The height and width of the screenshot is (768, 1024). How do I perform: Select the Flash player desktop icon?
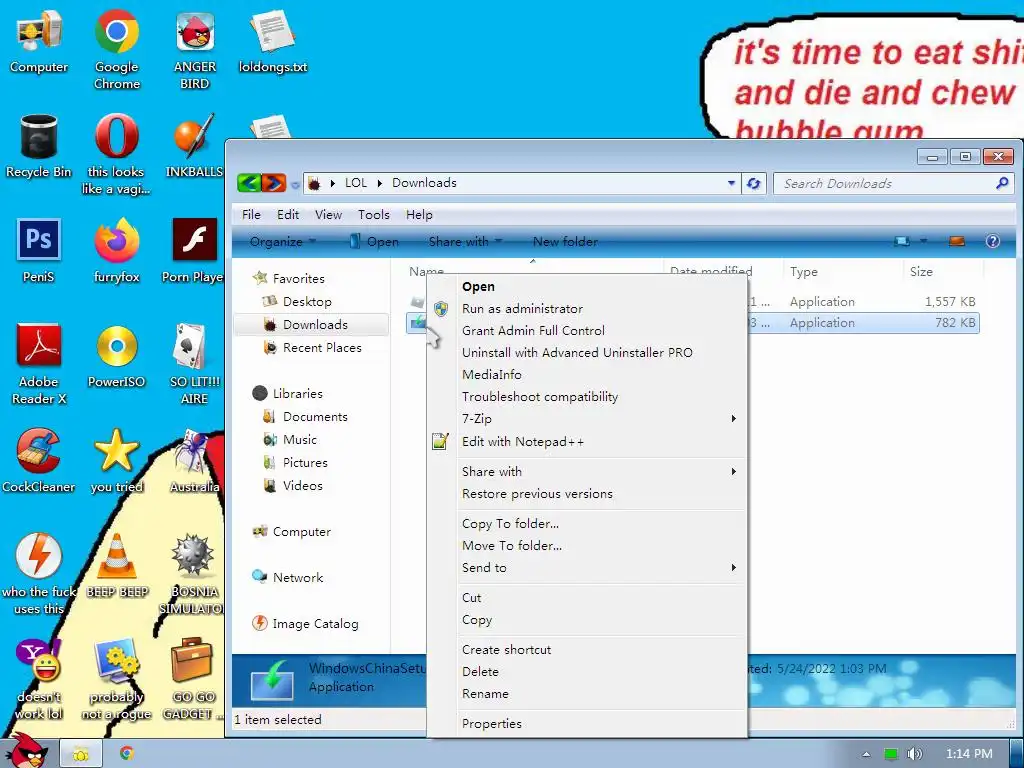193,251
